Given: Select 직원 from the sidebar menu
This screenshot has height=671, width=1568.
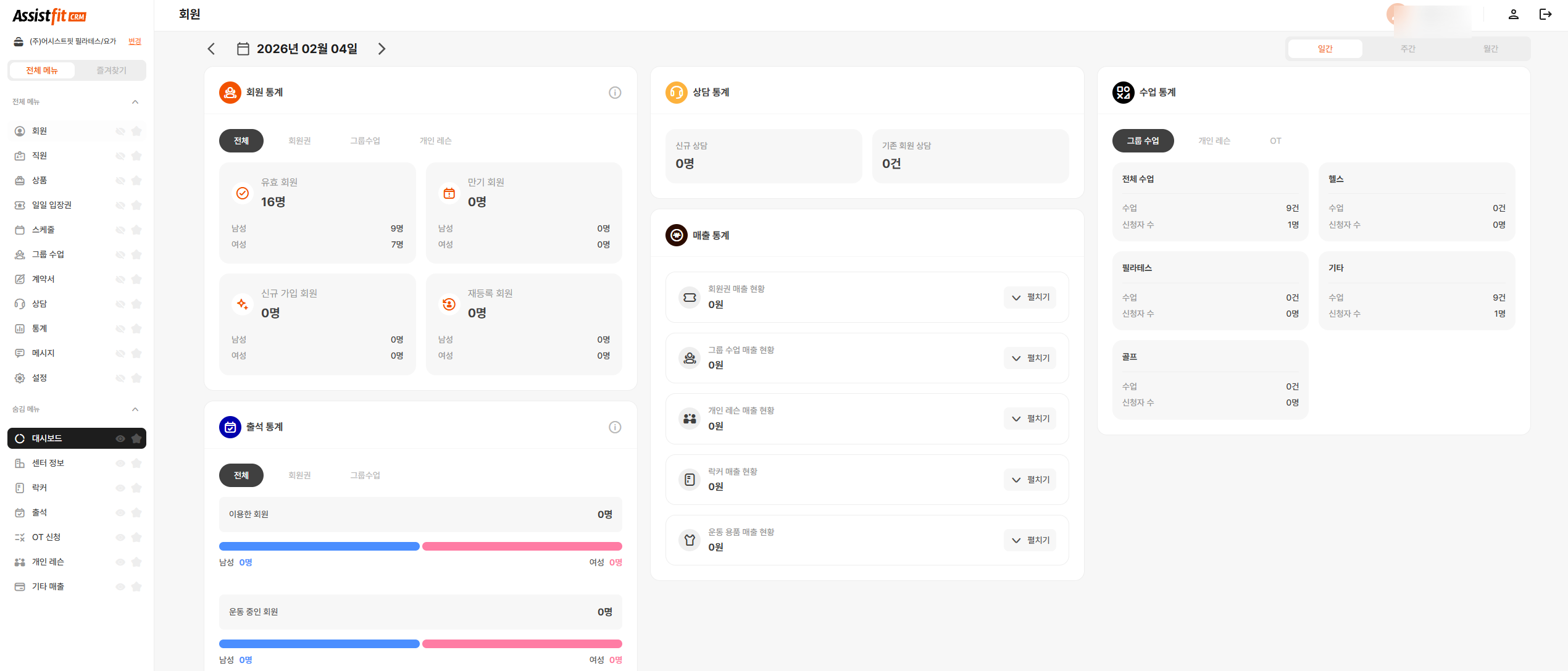Looking at the screenshot, I should 40,155.
